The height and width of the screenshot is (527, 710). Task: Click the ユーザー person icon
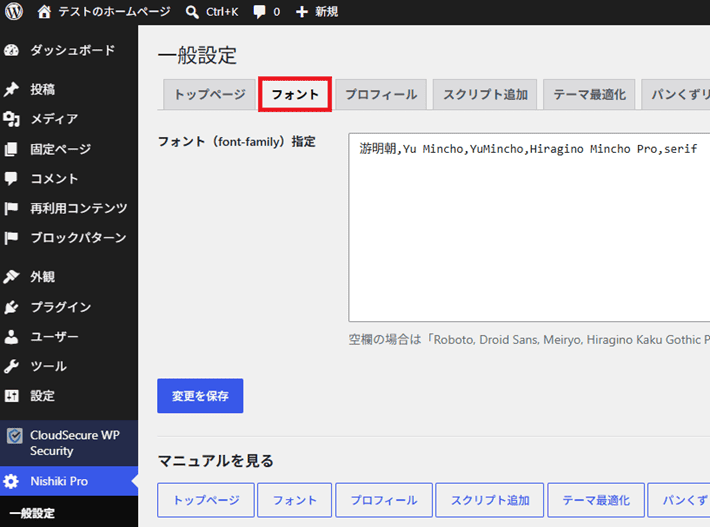(11, 337)
